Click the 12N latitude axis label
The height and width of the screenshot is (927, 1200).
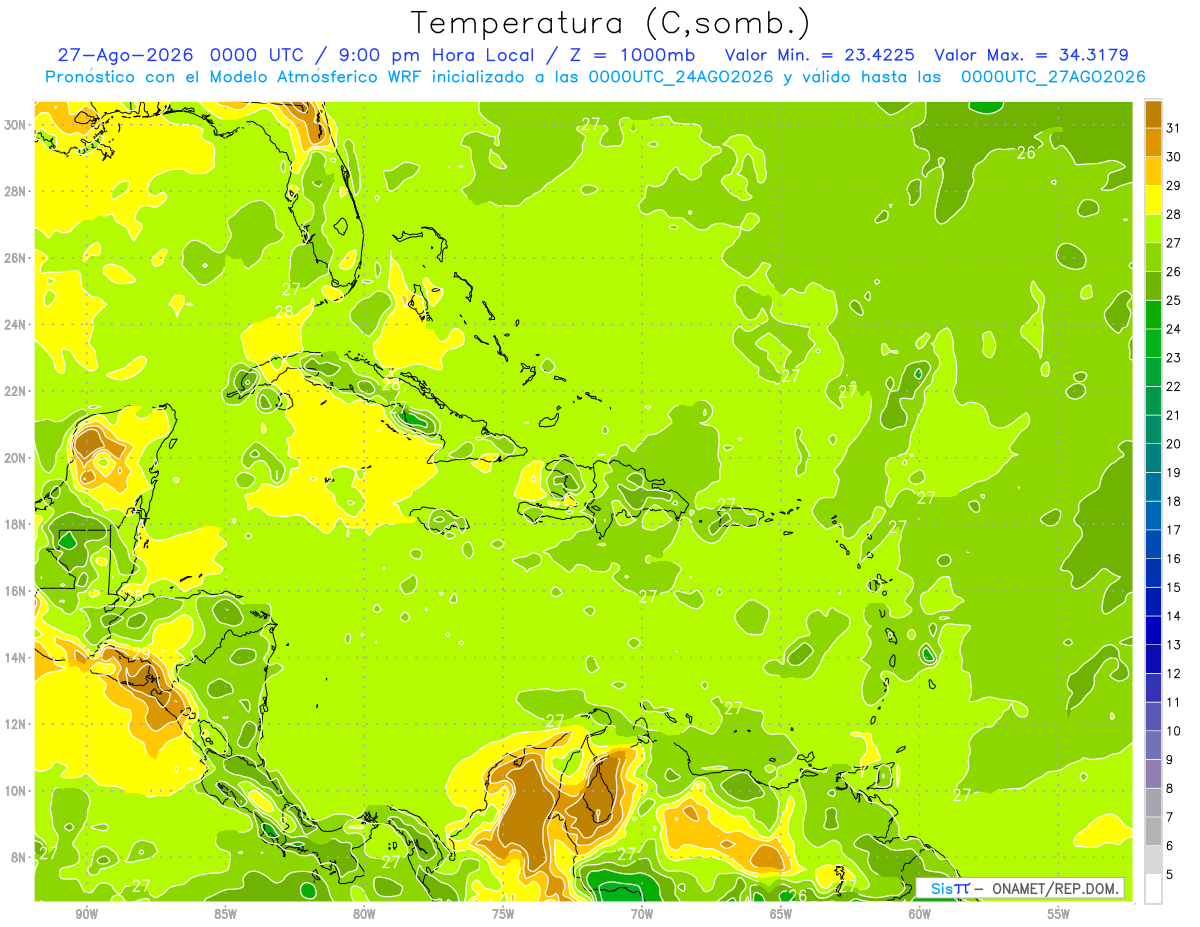[17, 724]
